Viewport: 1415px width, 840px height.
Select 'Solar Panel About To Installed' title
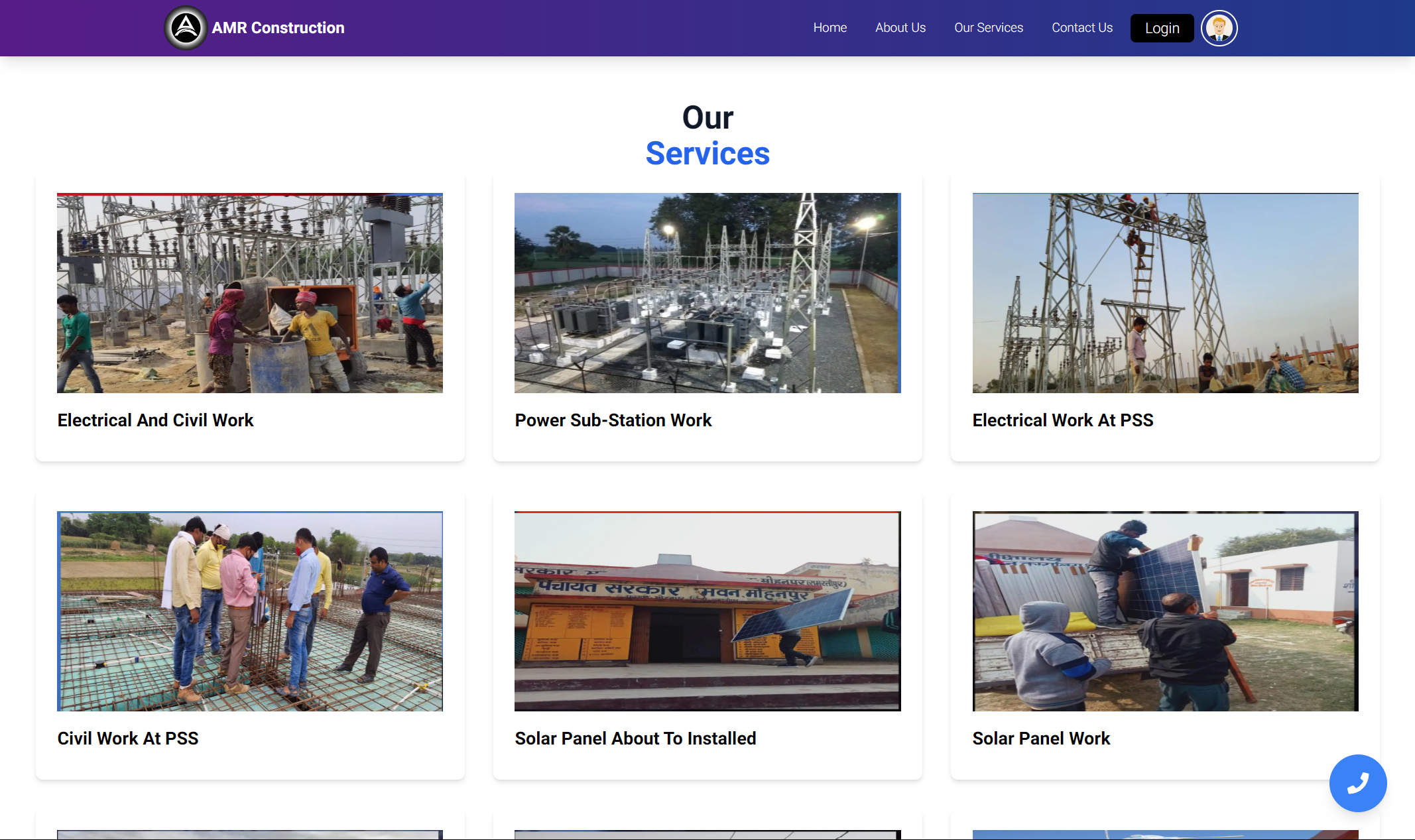click(635, 739)
